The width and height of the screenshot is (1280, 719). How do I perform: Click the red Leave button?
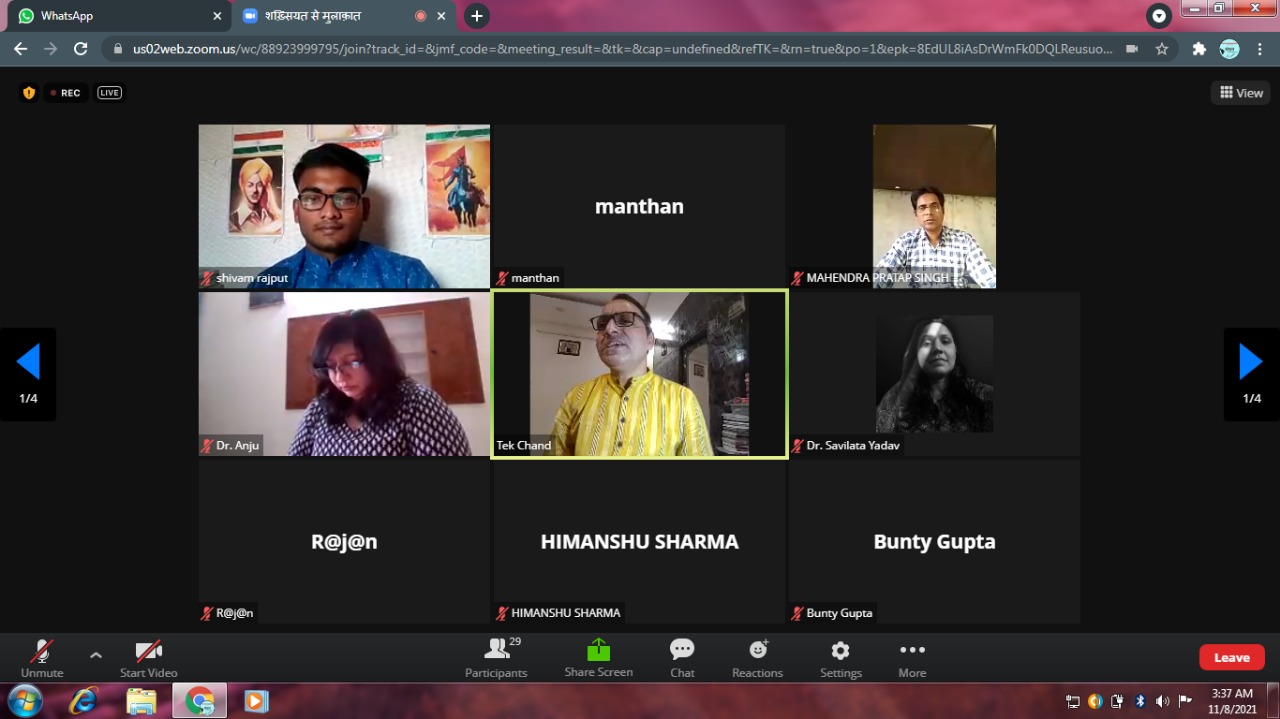(x=1231, y=657)
